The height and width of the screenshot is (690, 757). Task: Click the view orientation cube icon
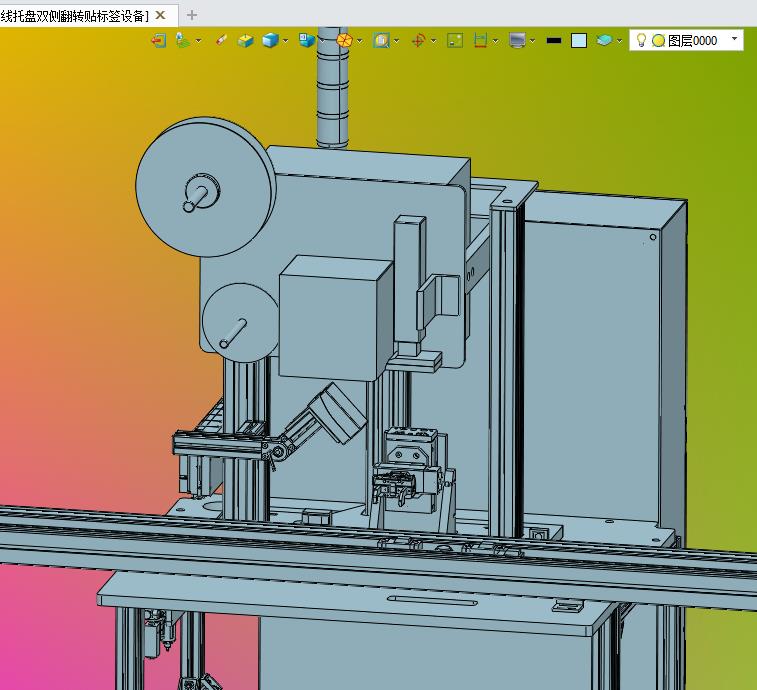coord(307,40)
